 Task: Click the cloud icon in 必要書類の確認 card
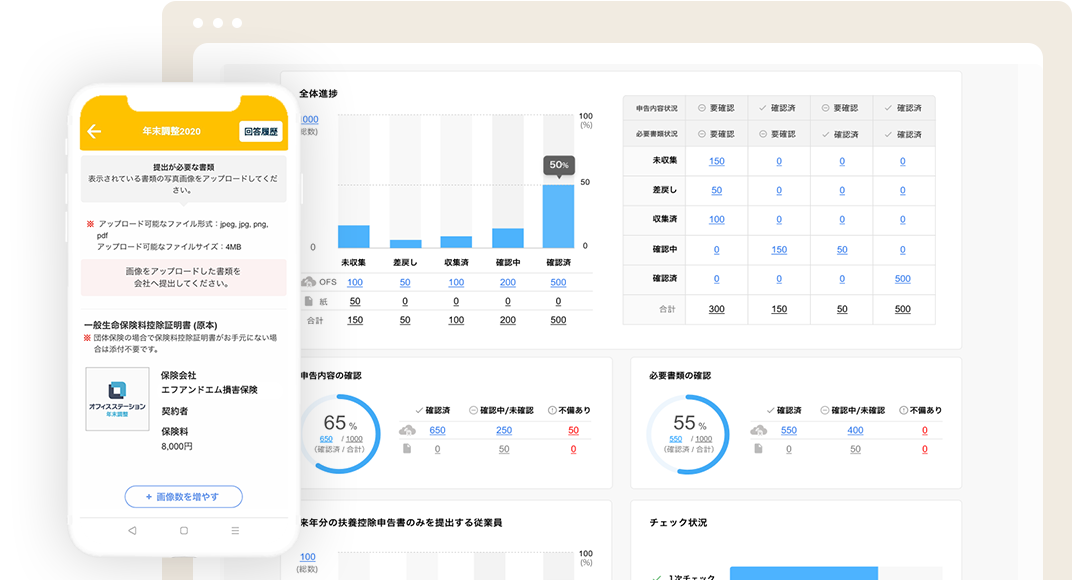[x=758, y=430]
